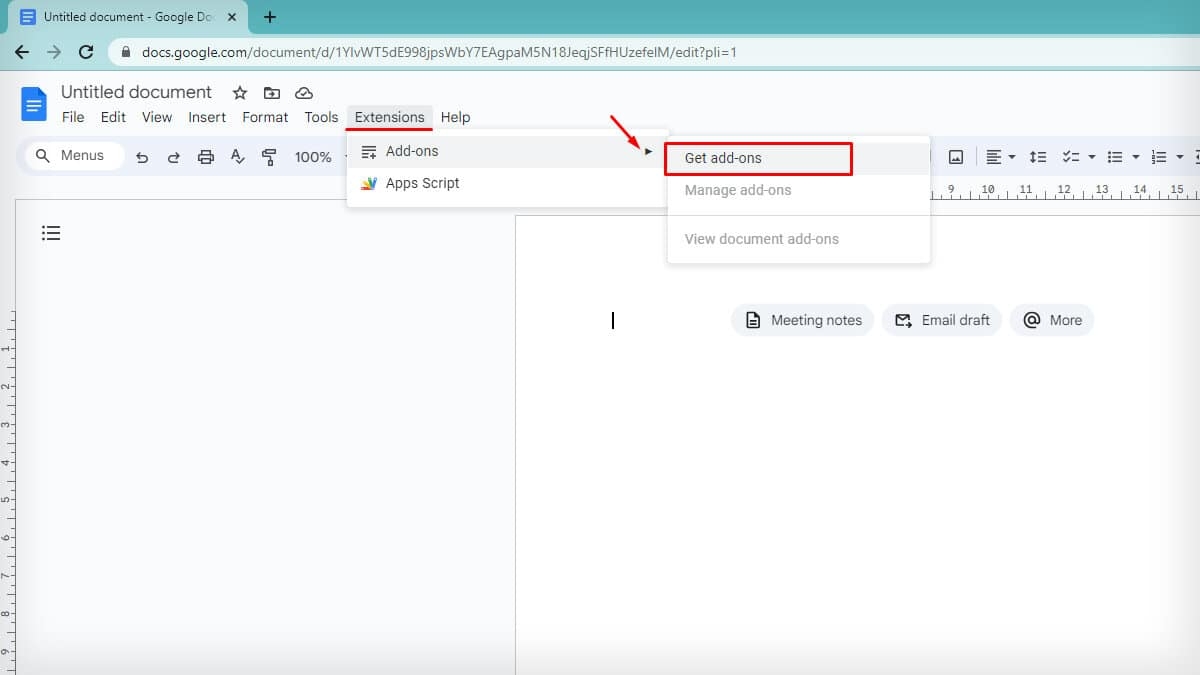1200x675 pixels.
Task: Select the Spelling and grammar check icon
Action: point(238,156)
